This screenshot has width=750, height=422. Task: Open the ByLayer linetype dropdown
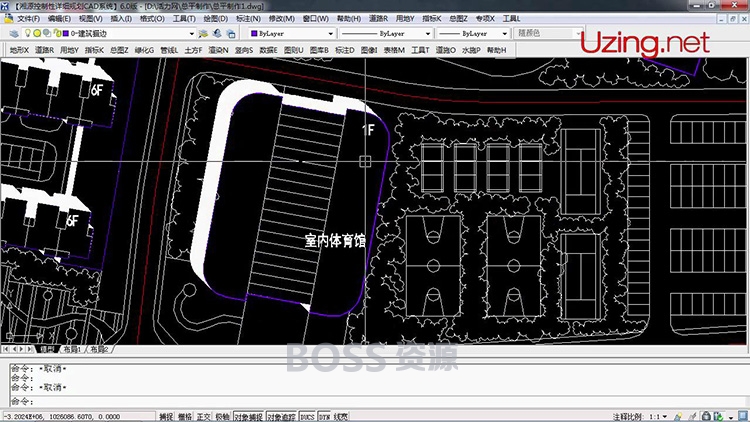428,33
